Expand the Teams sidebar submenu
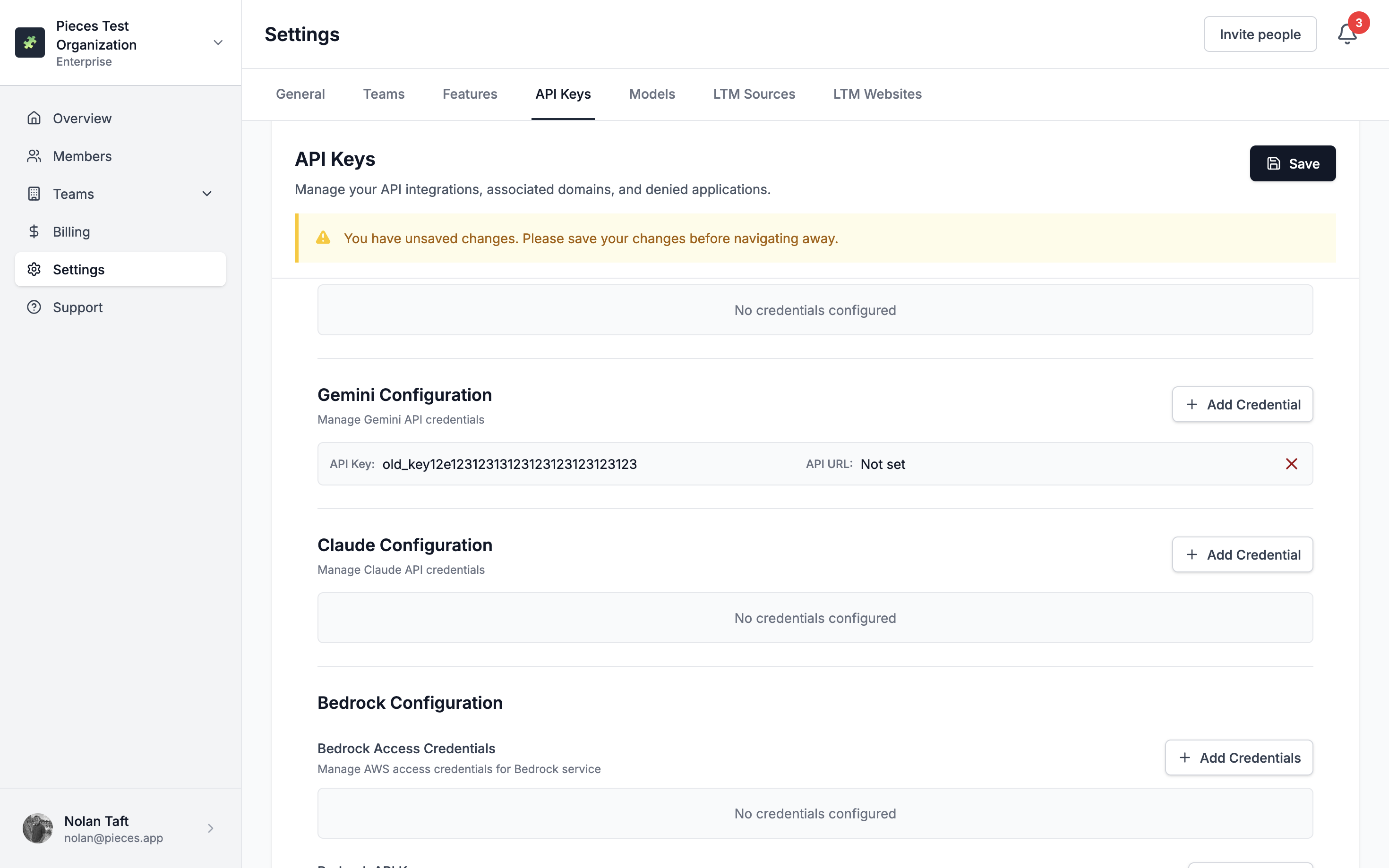Screen dimensions: 1389x868 207,194
